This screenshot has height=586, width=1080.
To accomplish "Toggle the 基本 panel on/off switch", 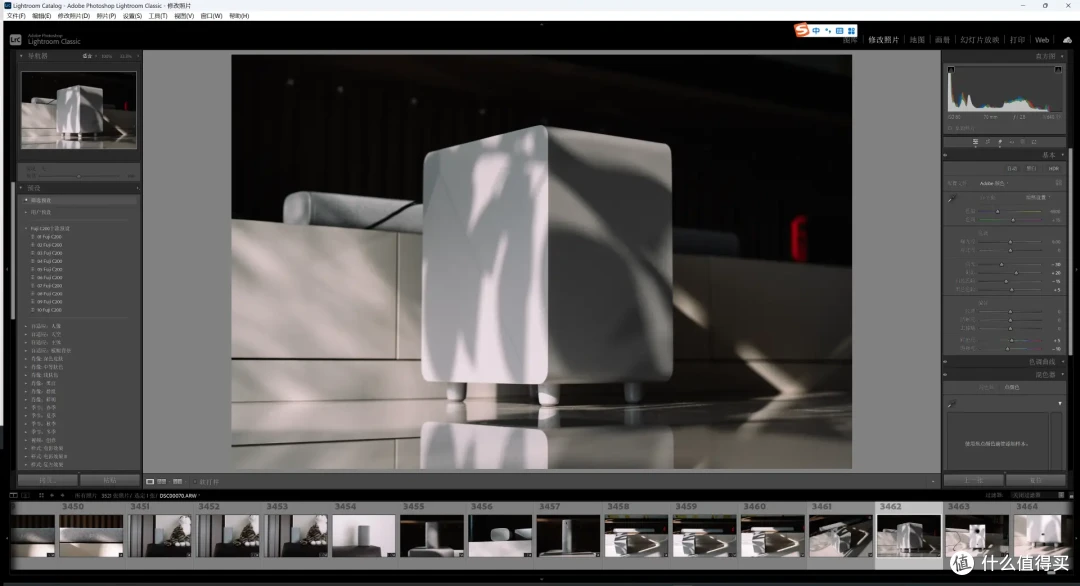I will [x=946, y=155].
